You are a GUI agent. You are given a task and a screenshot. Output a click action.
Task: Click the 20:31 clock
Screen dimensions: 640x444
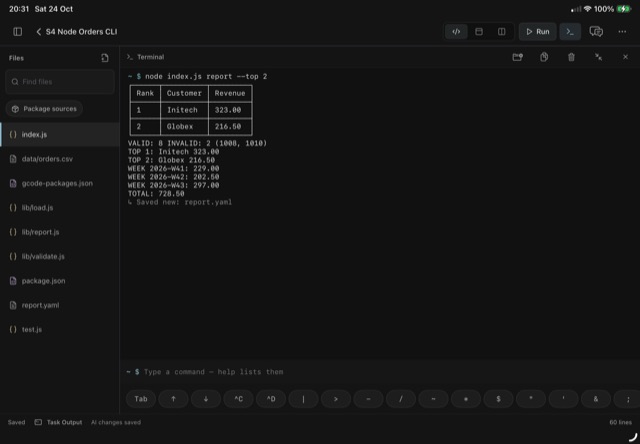19,9
